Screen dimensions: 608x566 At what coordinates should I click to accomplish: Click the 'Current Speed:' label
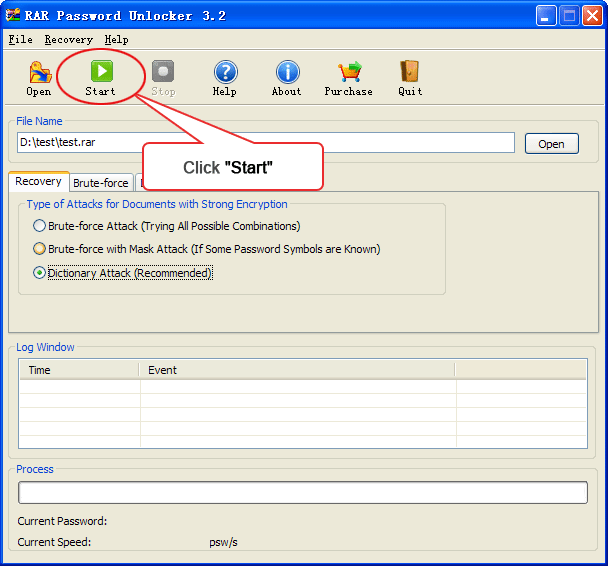[54, 542]
